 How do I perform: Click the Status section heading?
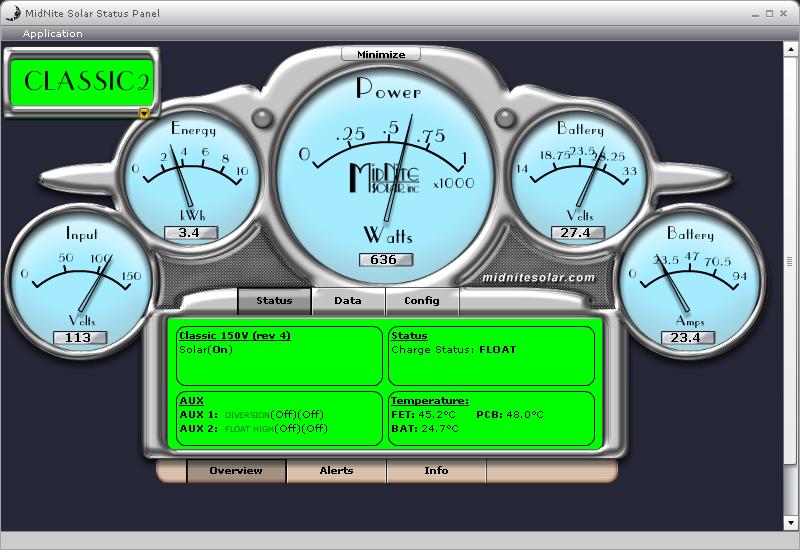[x=409, y=336]
